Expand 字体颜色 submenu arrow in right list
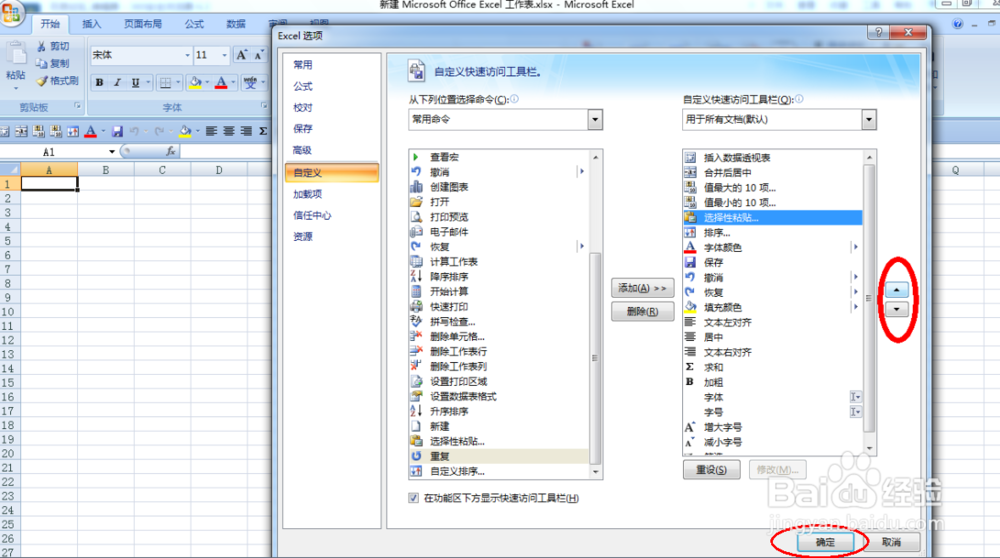Screen dimensions: 1000x558 tap(856, 247)
